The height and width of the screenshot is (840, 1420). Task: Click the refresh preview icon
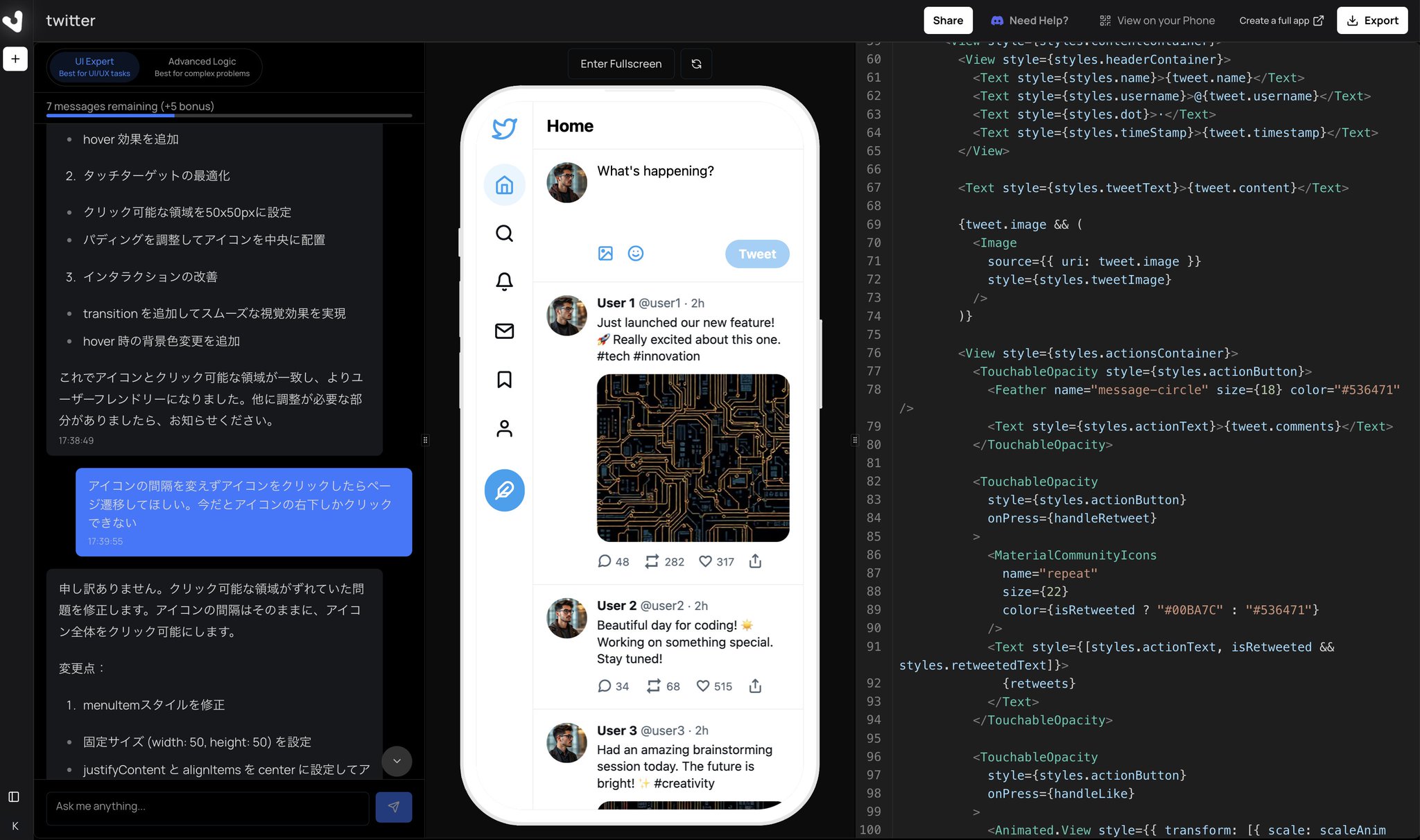696,64
